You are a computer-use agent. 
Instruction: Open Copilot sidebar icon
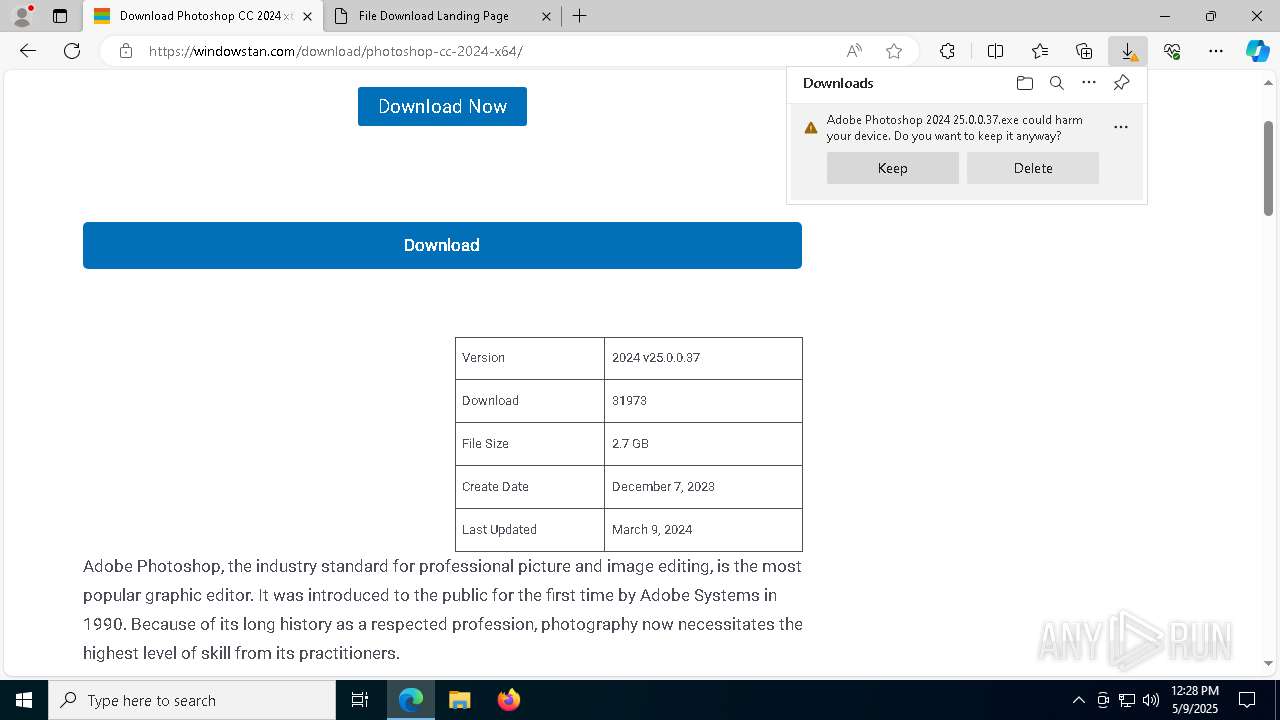pyautogui.click(x=1257, y=51)
